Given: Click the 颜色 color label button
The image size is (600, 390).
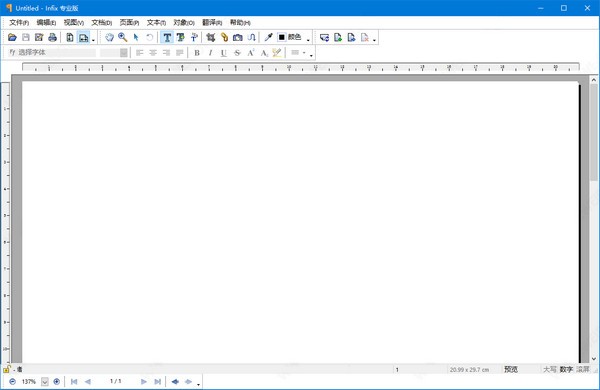Looking at the screenshot, I should click(x=294, y=37).
